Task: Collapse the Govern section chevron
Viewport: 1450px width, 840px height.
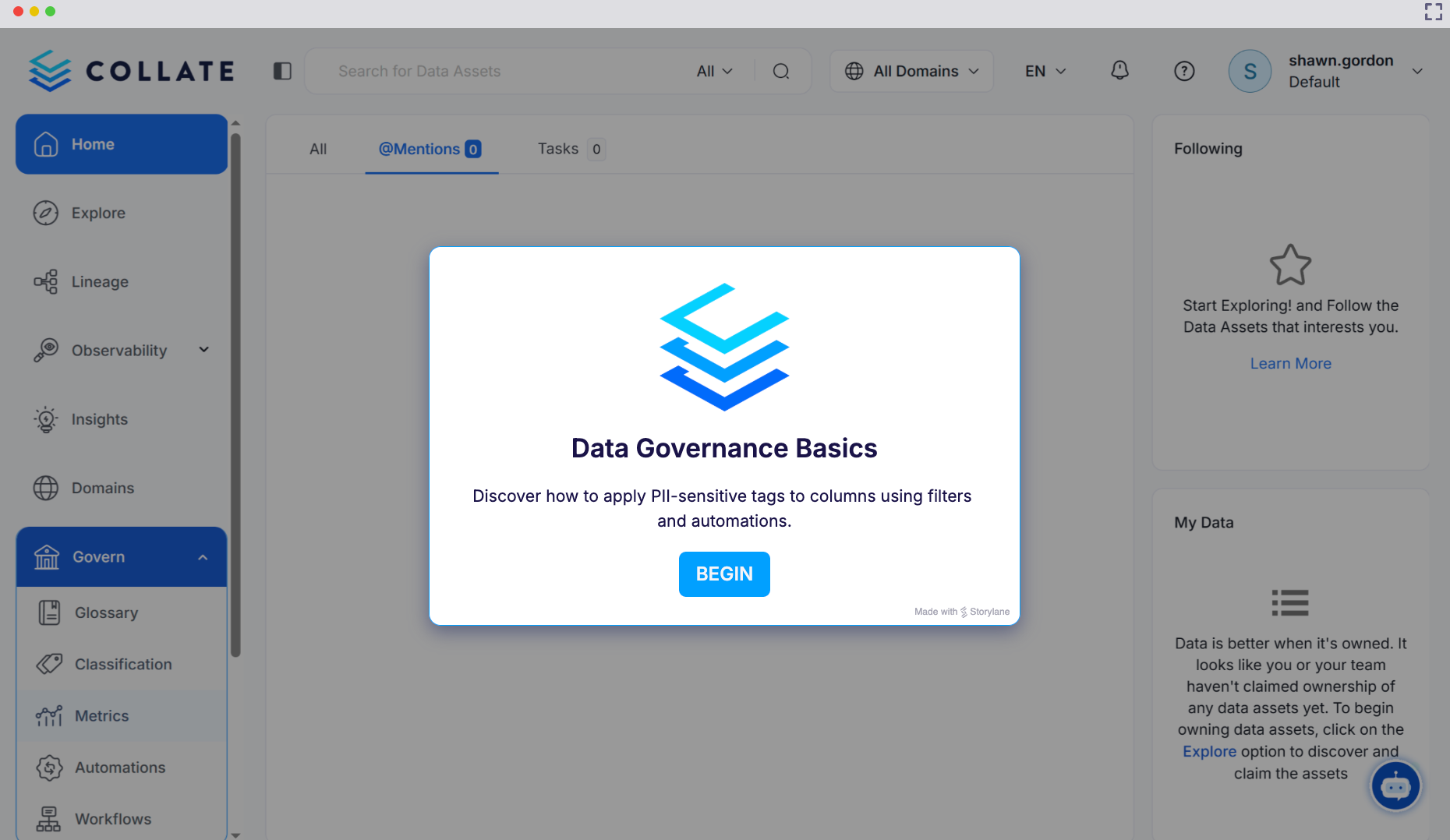Action: (x=203, y=556)
